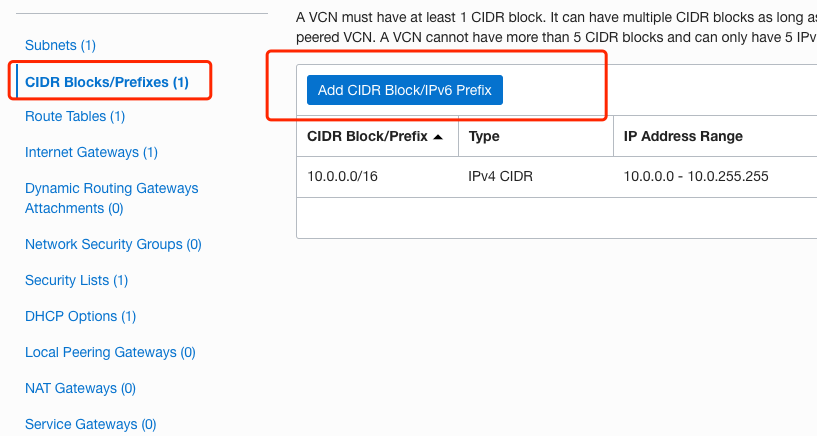
Task: Click CIDR Block/Prefix column header
Action: point(367,136)
